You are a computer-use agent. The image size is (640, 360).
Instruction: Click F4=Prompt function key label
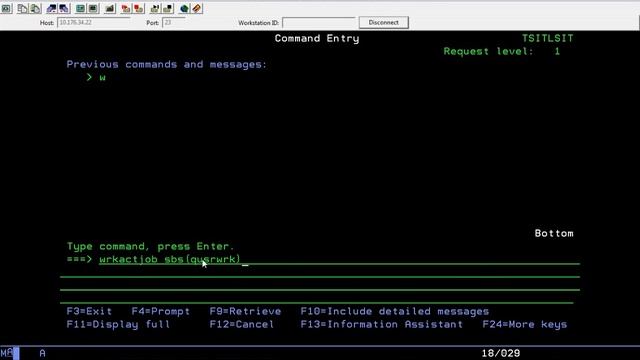(161, 311)
